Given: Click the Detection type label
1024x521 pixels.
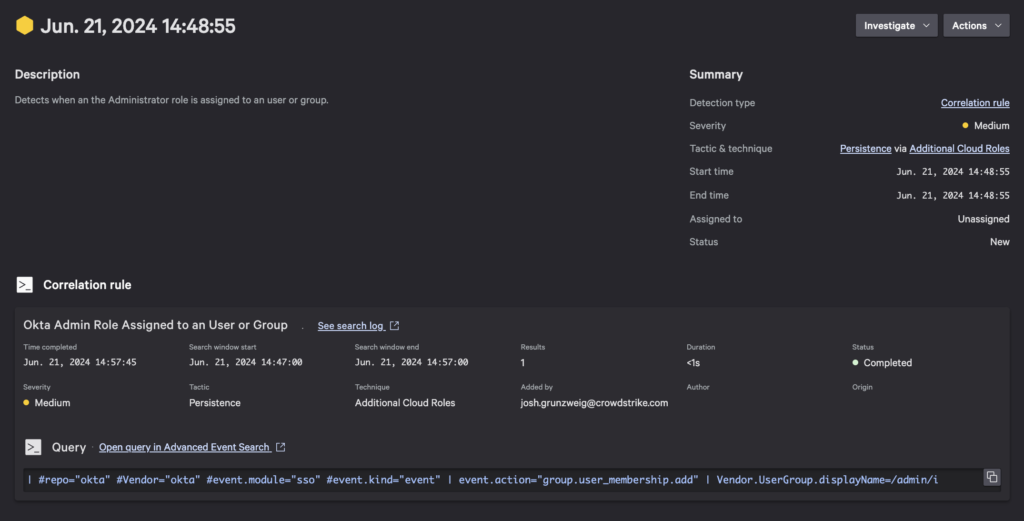Looking at the screenshot, I should [722, 103].
